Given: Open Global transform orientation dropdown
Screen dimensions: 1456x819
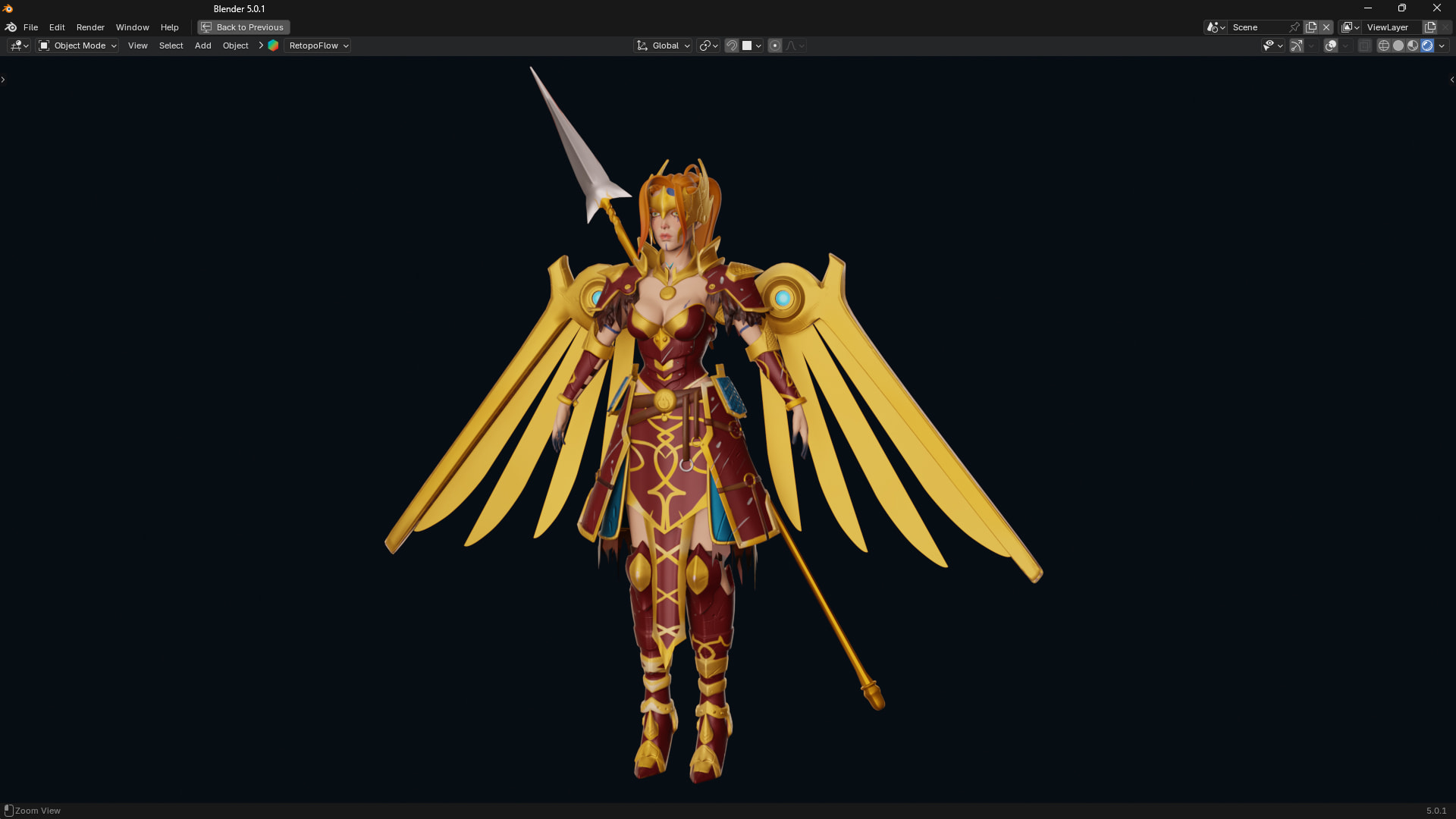Looking at the screenshot, I should click(664, 45).
